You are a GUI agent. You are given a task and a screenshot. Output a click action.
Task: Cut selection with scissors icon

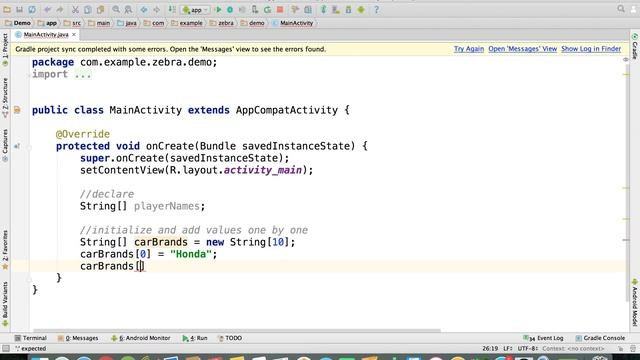click(x=75, y=9)
